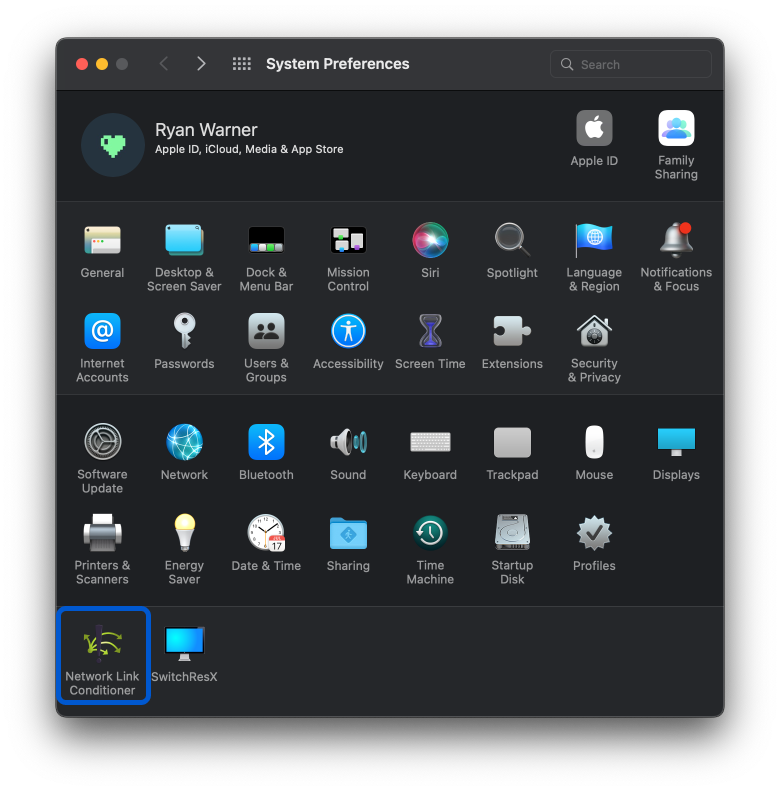Show all preferences with grid button
The image size is (780, 791).
coord(242,64)
